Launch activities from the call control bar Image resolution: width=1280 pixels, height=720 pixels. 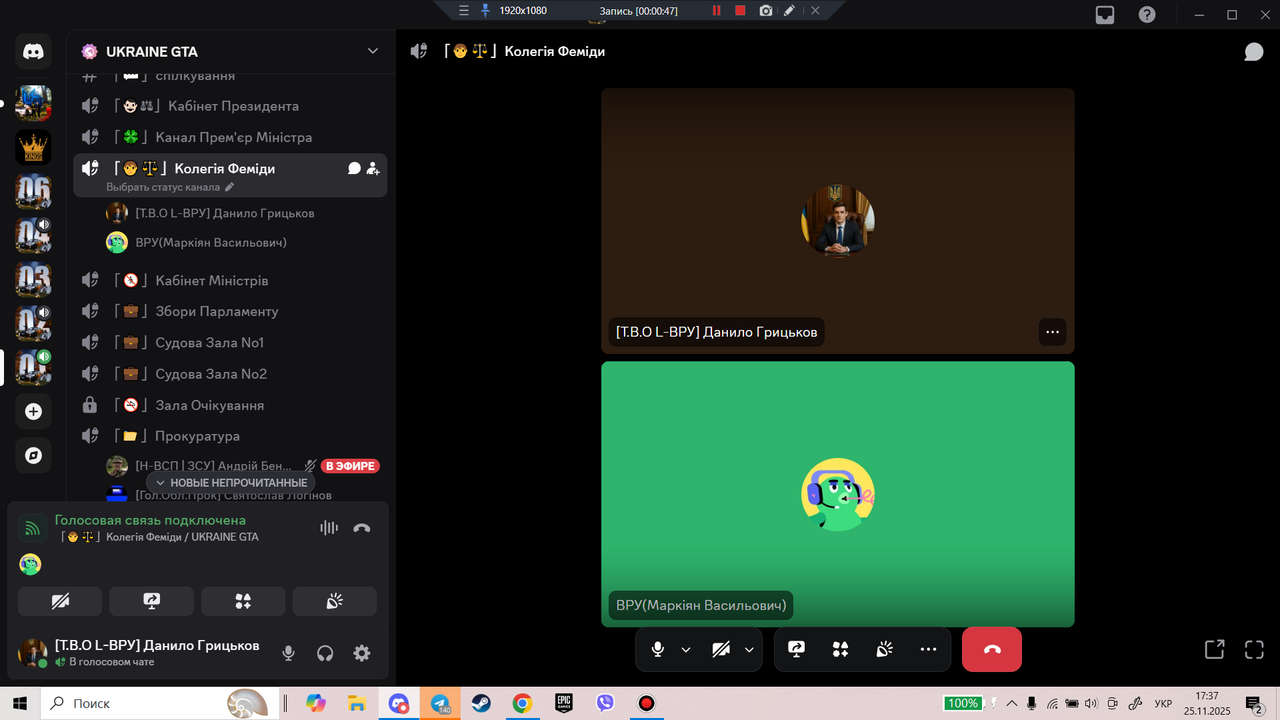tap(841, 649)
